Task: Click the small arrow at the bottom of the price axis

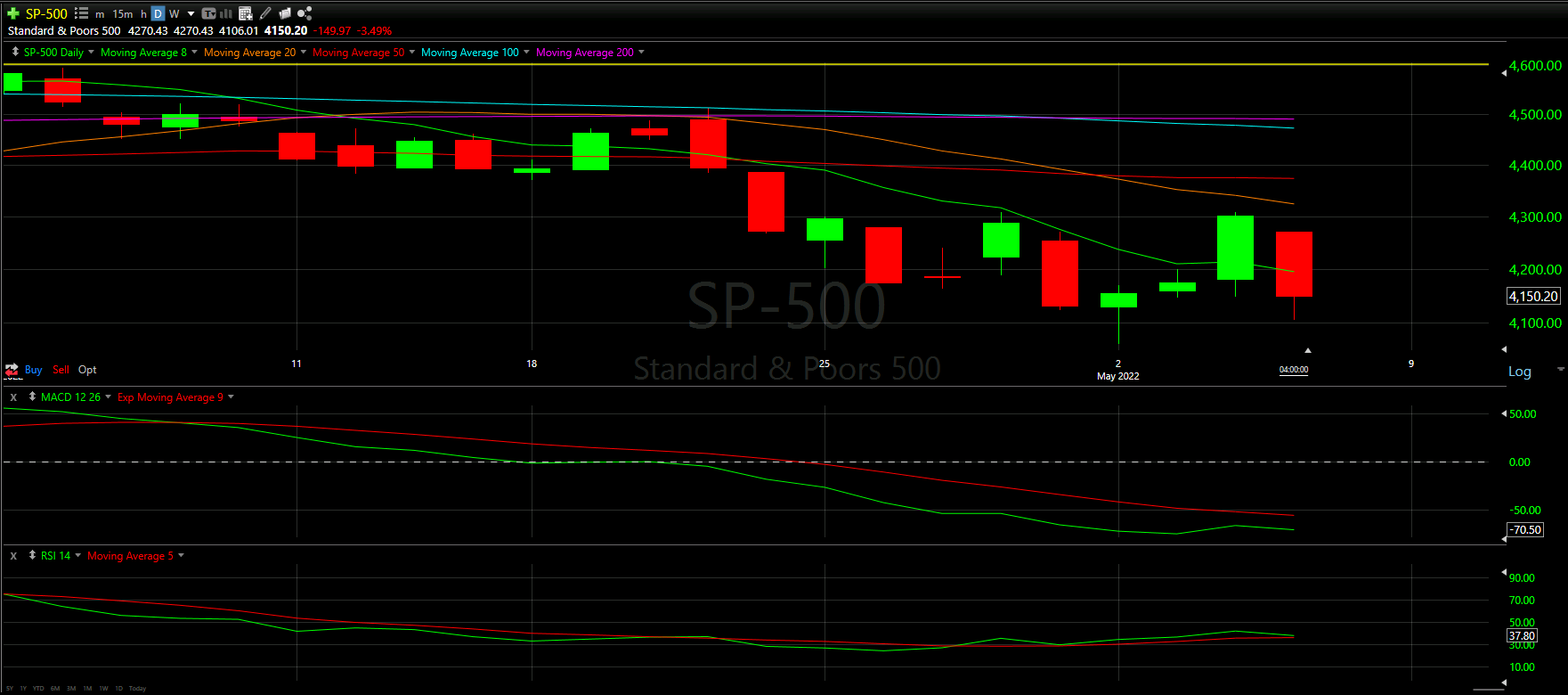Action: click(1505, 349)
